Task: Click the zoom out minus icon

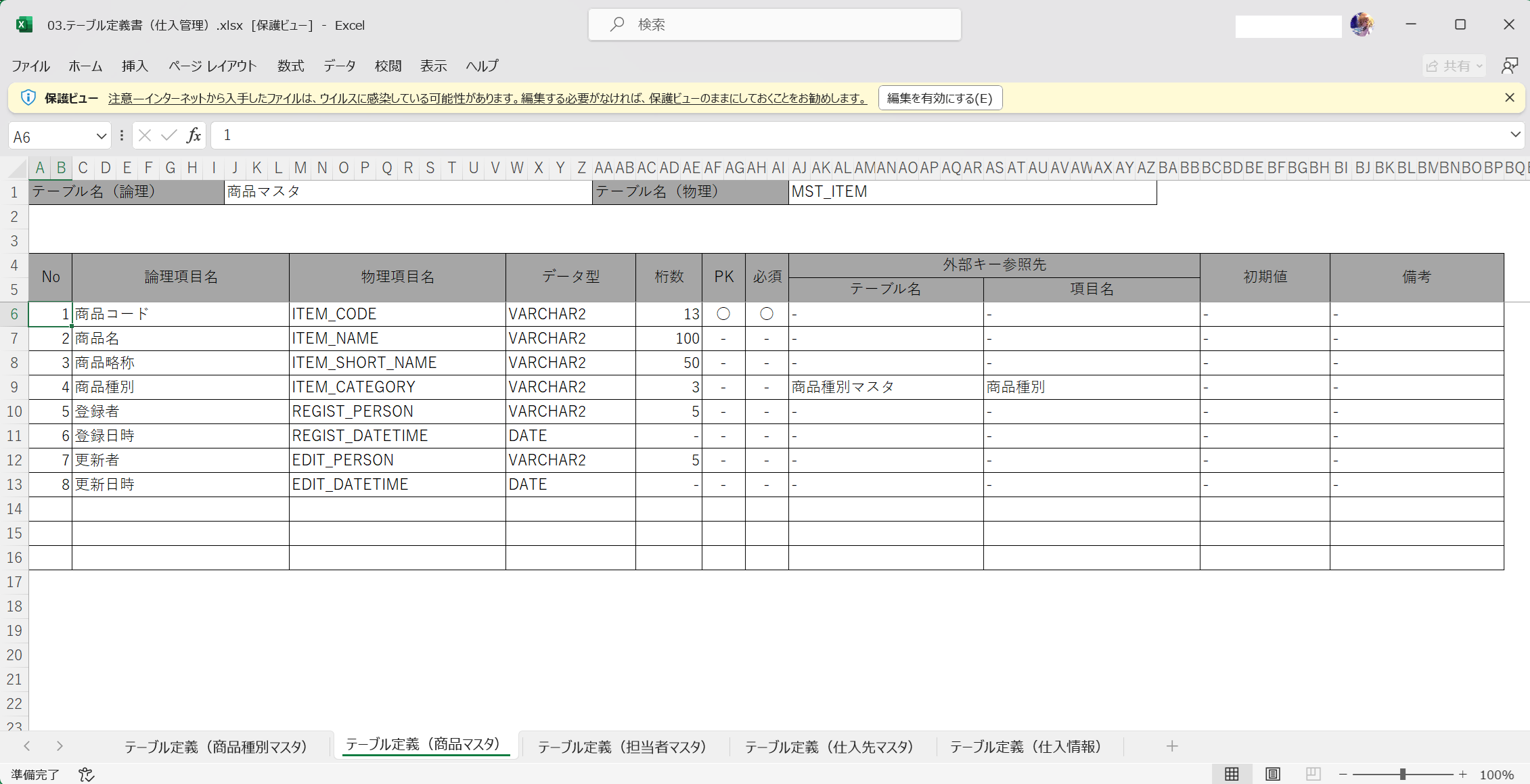Action: [x=1343, y=775]
